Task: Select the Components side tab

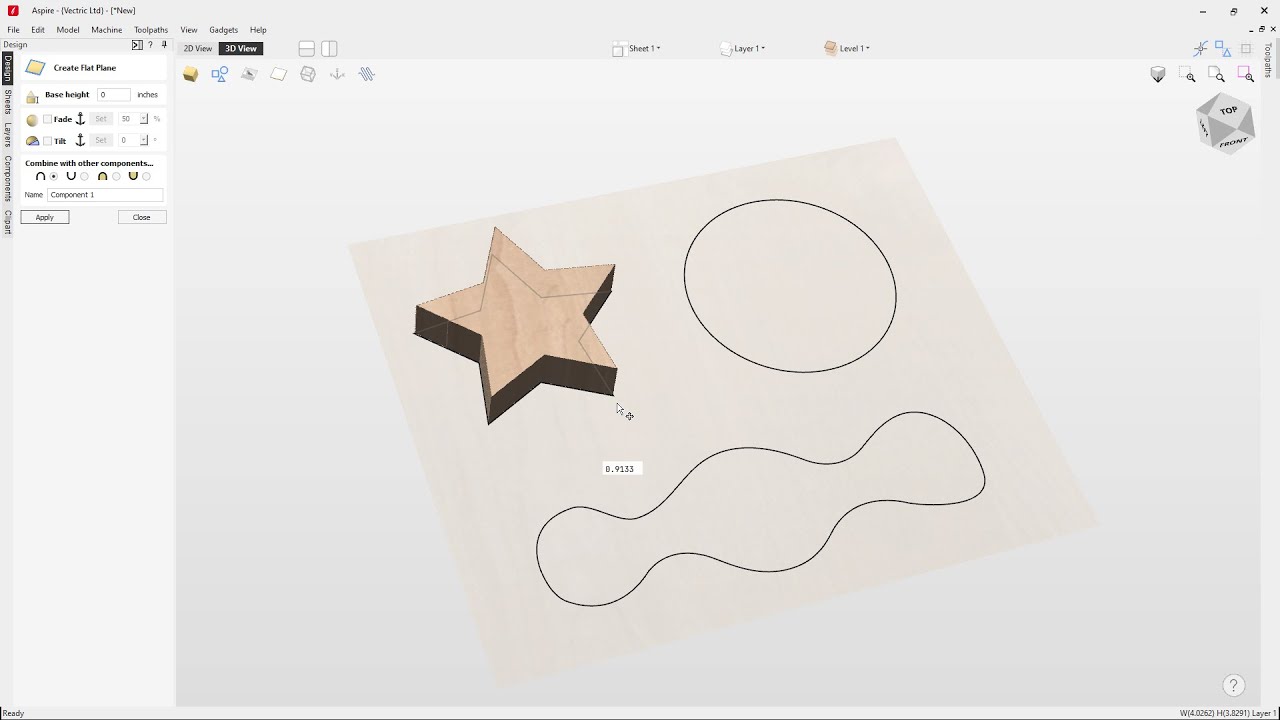Action: 7,179
